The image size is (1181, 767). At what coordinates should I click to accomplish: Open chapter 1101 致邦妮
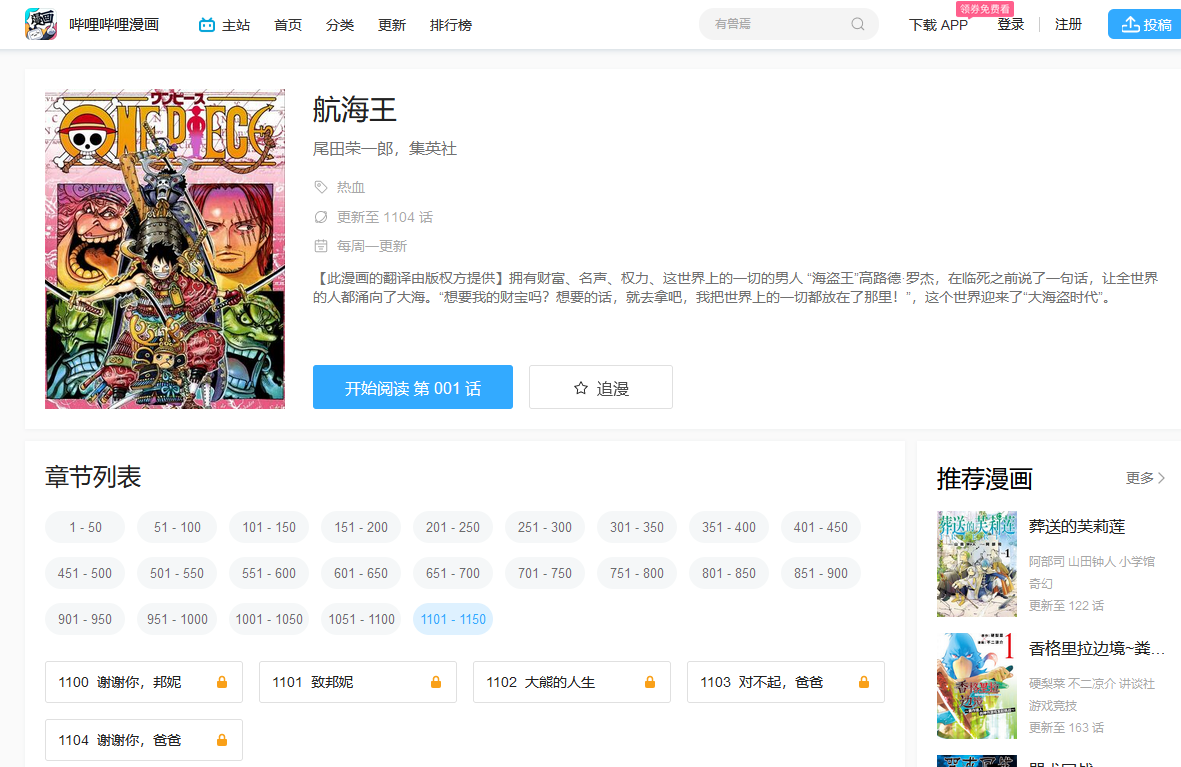pos(358,682)
